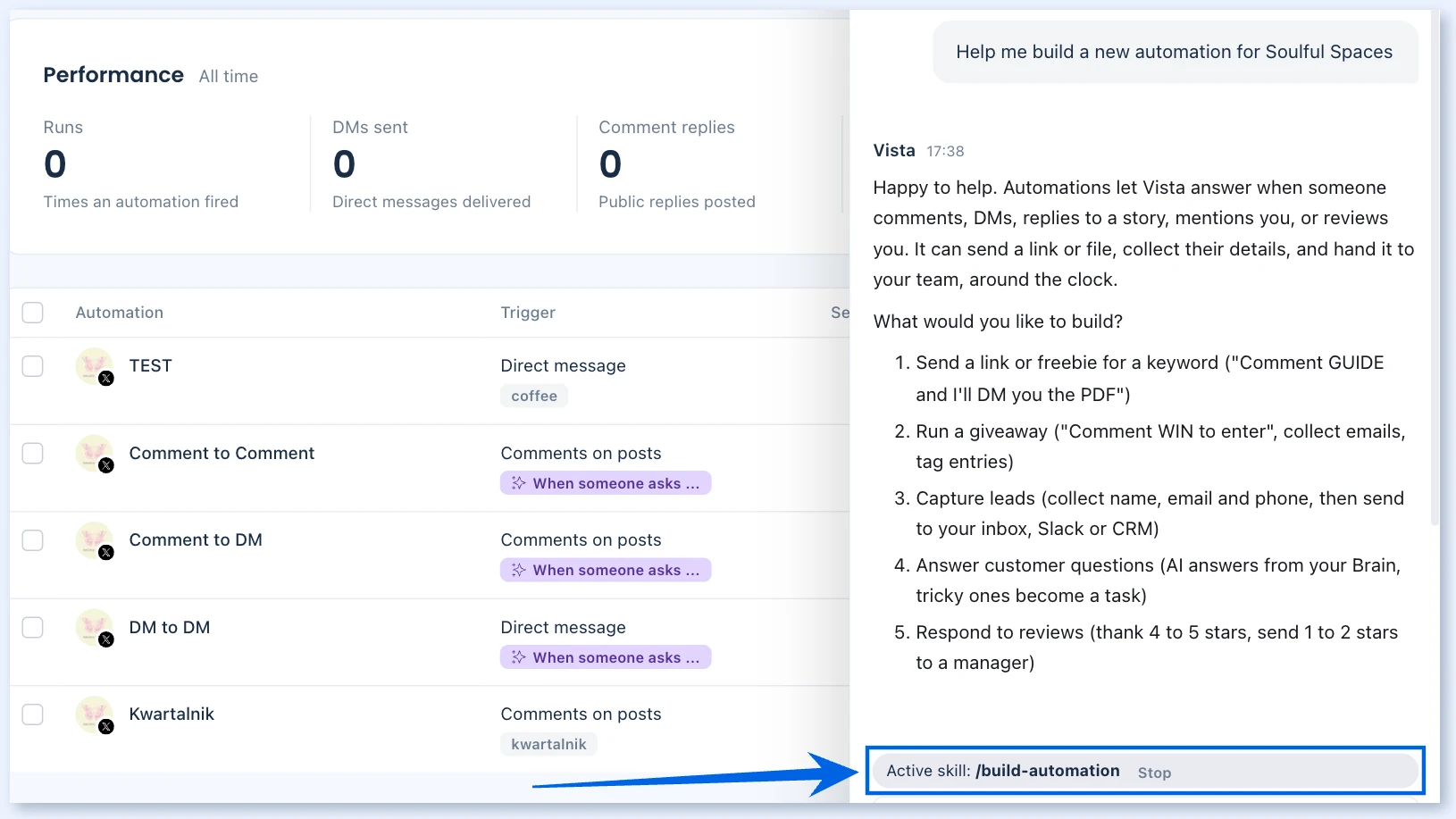
Task: Open the DM to DM automation
Action: click(x=170, y=628)
